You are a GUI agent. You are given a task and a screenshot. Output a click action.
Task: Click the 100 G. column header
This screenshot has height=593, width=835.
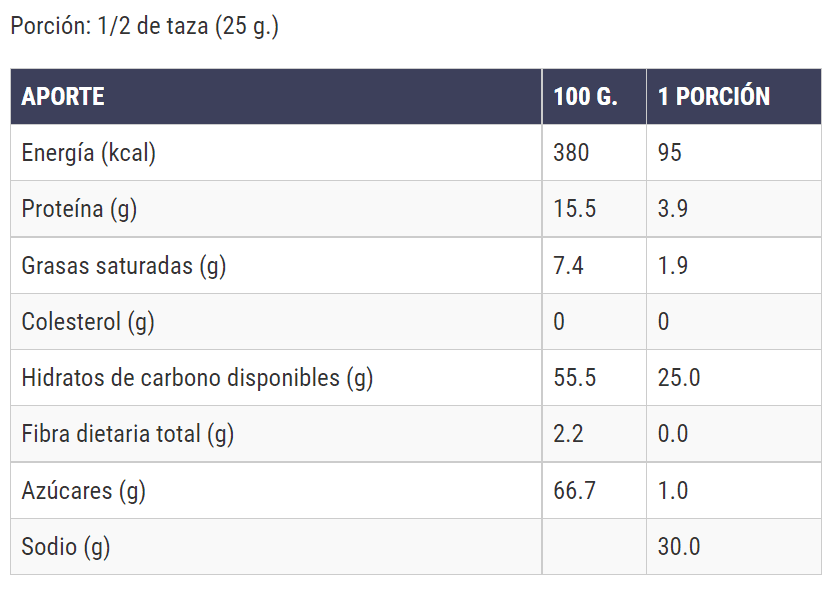[585, 97]
